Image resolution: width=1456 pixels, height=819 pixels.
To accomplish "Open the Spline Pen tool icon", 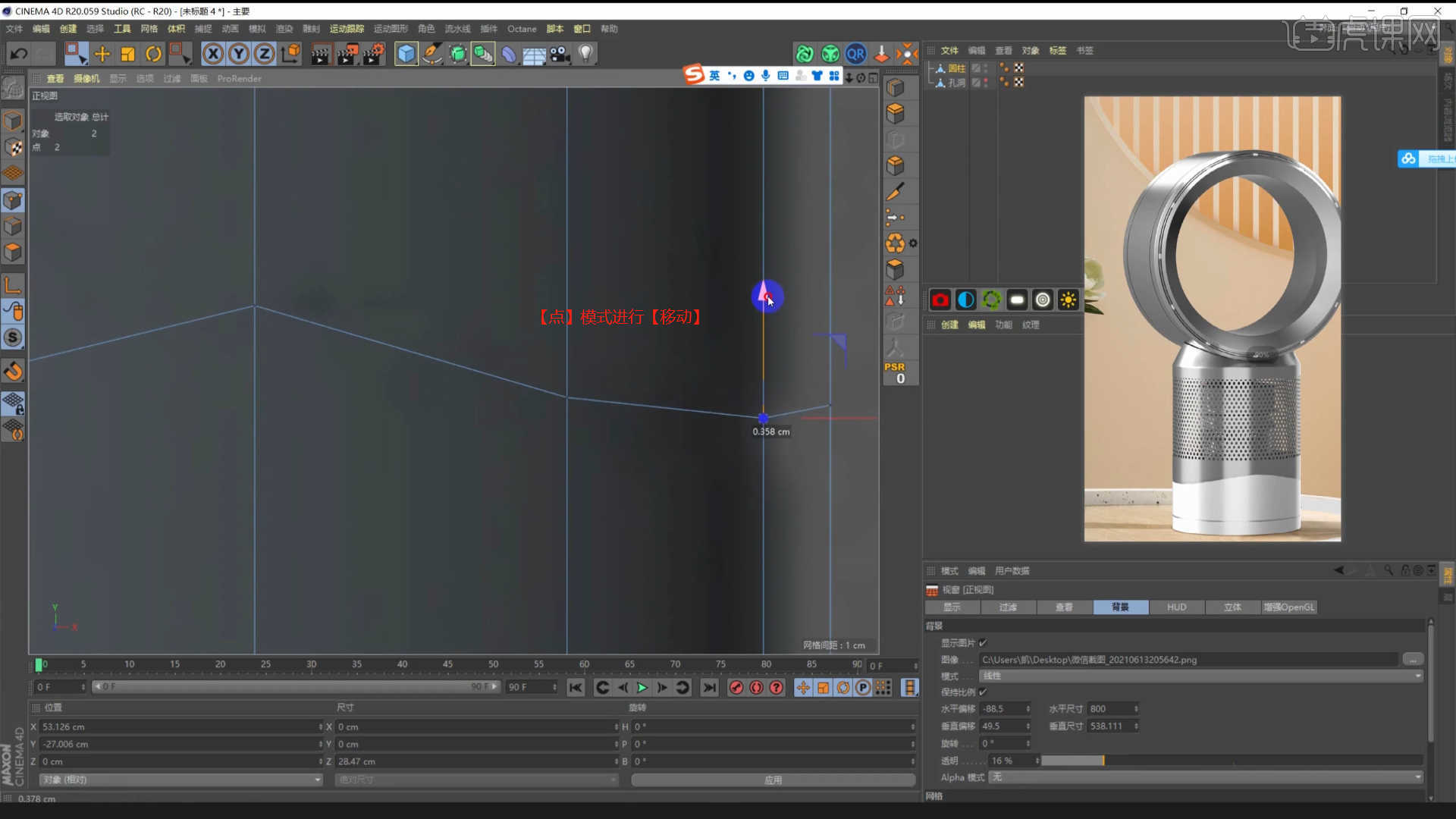I will pyautogui.click(x=432, y=54).
